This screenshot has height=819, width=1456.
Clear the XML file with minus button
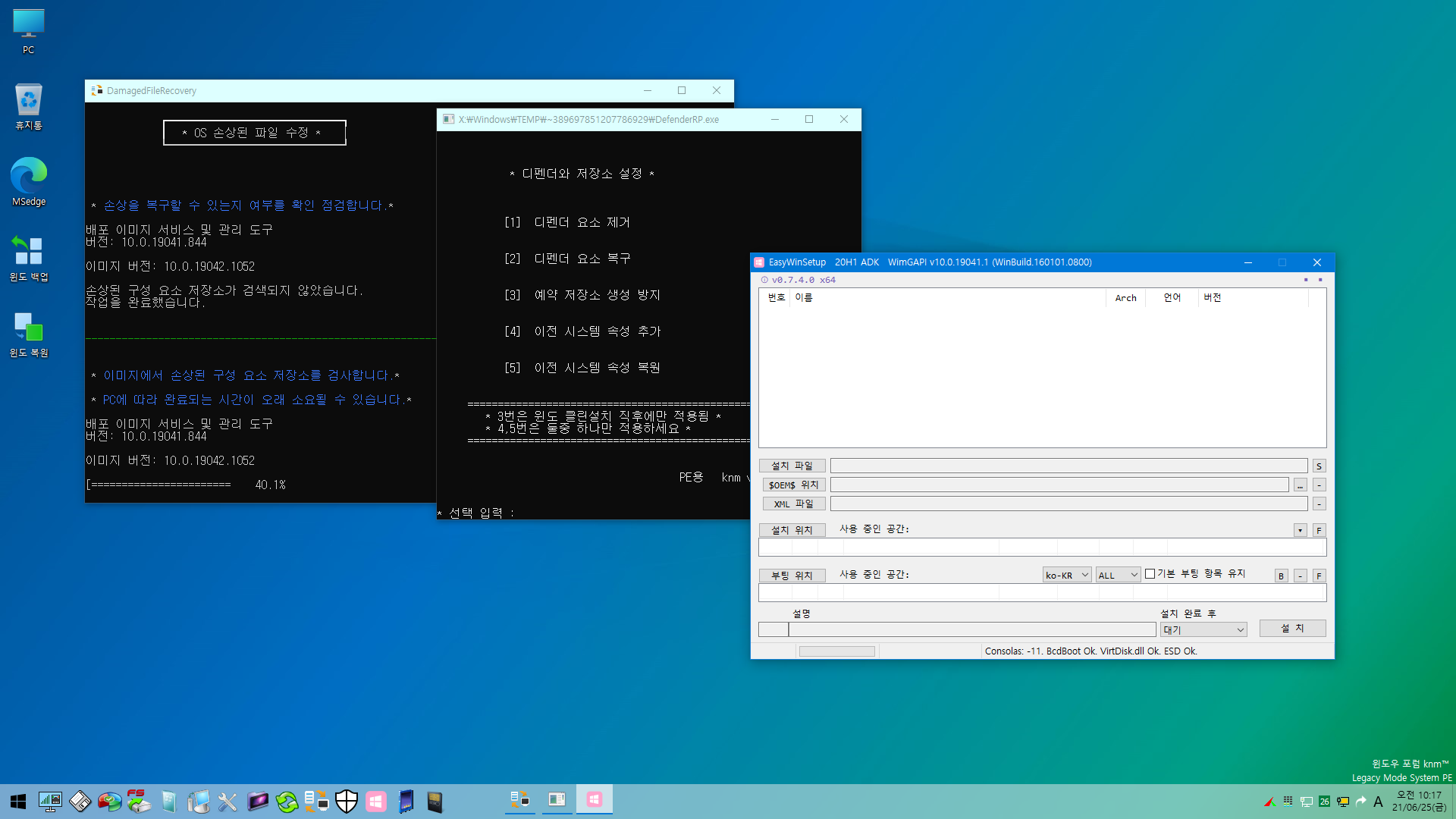coord(1319,504)
